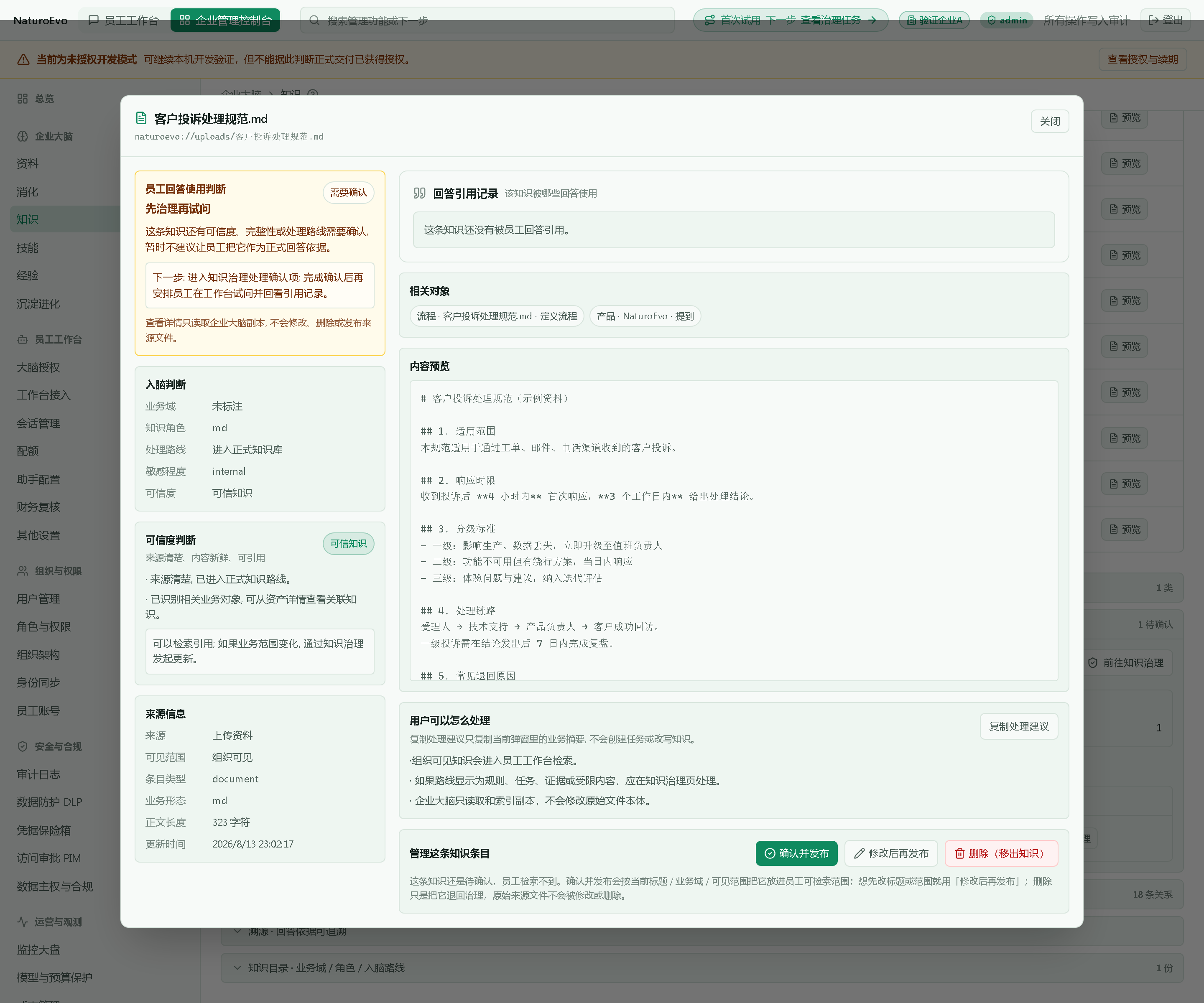Screen dimensions: 1204x1003
Task: Switch to 企业管理控制台 top tab
Action: tap(225, 20)
